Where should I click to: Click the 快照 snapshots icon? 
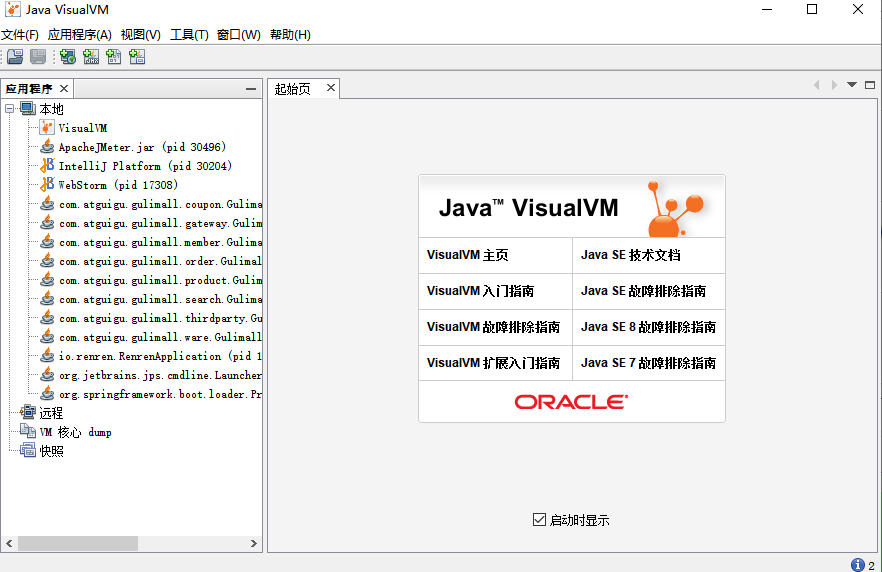click(28, 451)
